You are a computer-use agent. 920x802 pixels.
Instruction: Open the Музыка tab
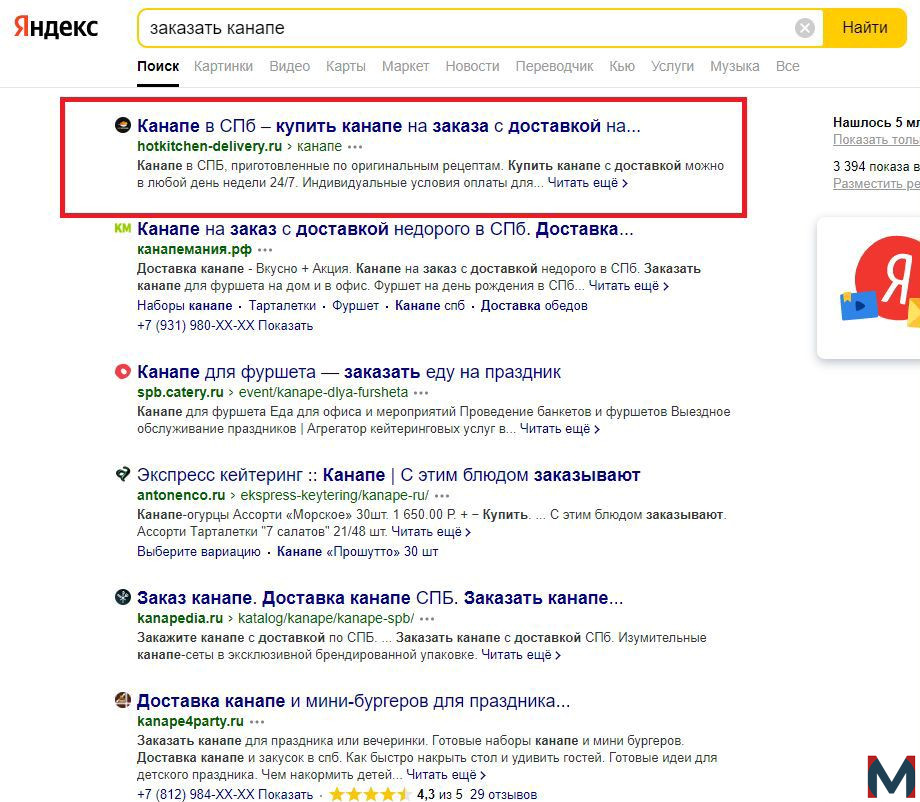[x=735, y=66]
